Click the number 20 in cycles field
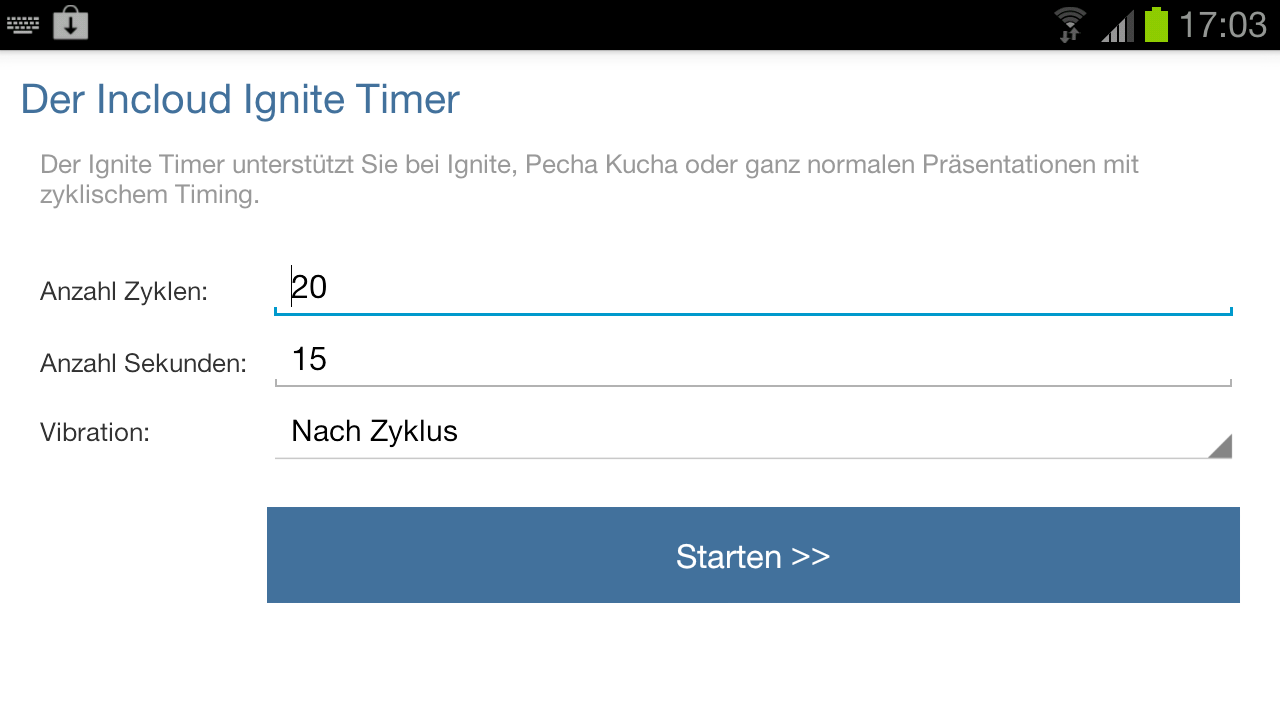 [310, 288]
